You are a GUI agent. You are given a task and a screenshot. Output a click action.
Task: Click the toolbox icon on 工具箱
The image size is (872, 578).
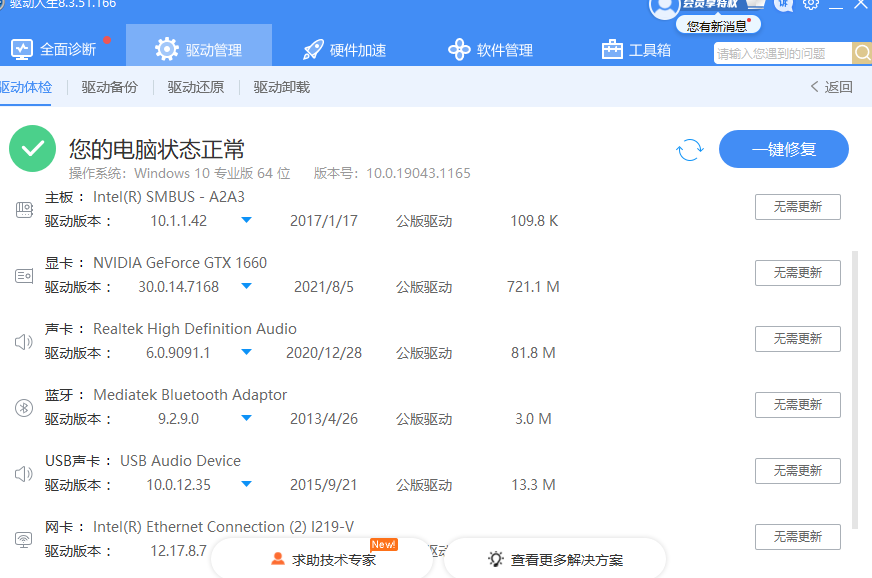click(612, 50)
